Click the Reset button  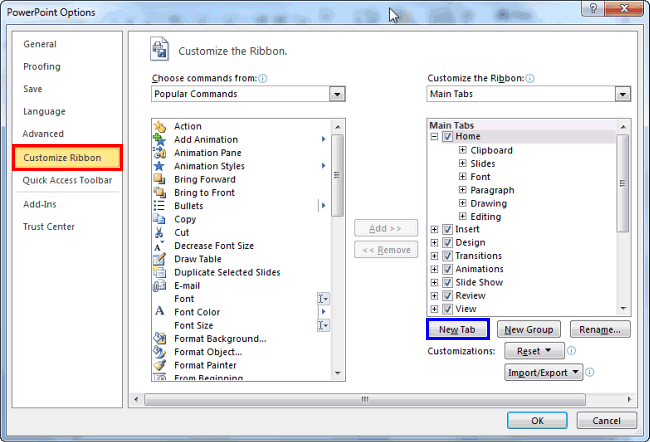click(534, 351)
